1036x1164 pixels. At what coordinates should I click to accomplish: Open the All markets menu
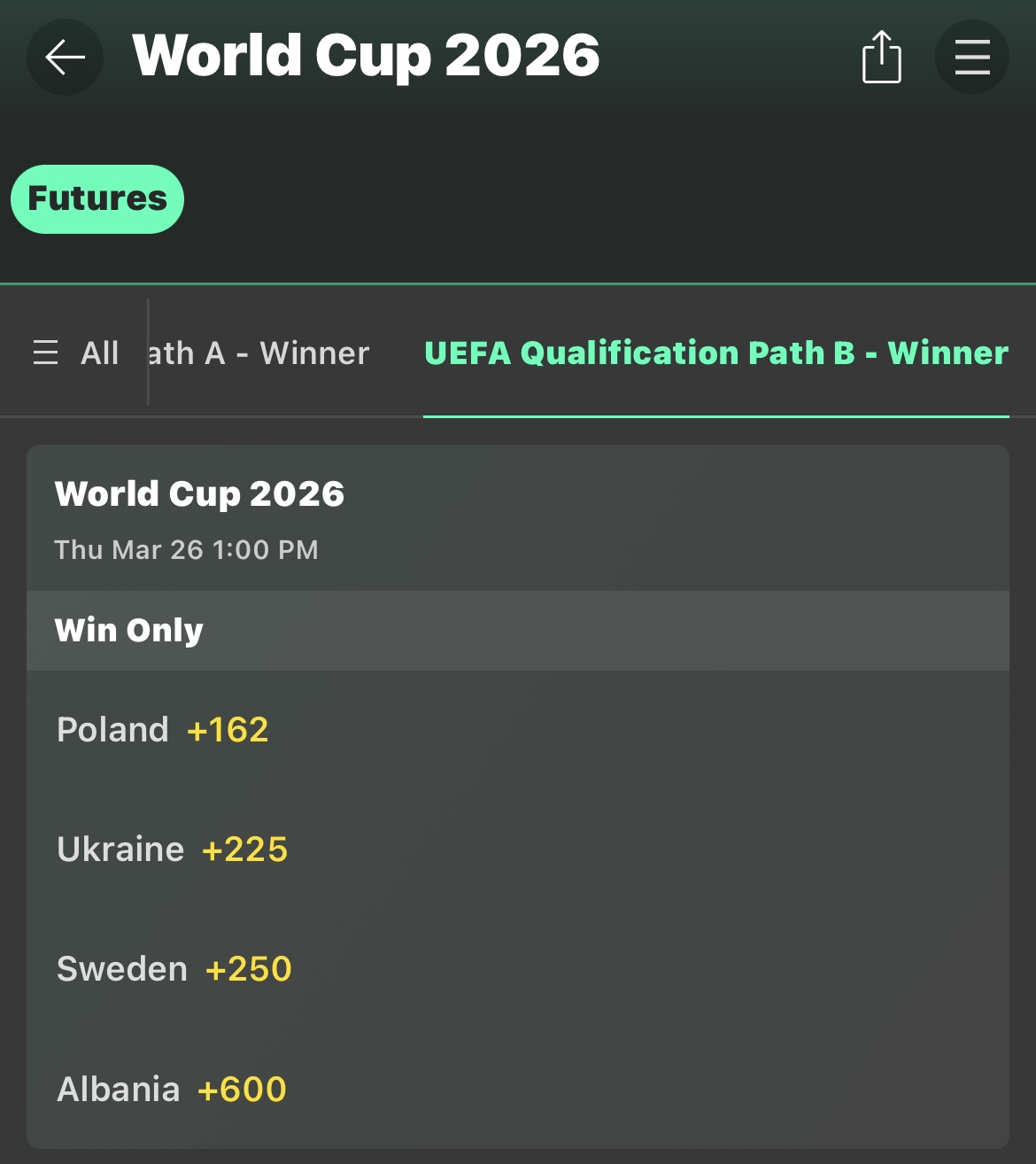(99, 353)
